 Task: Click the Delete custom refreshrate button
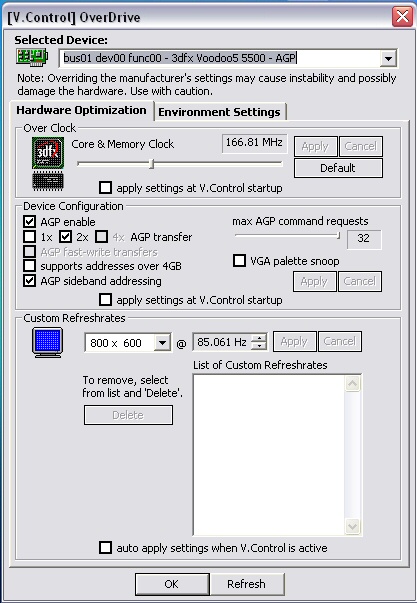(128, 415)
